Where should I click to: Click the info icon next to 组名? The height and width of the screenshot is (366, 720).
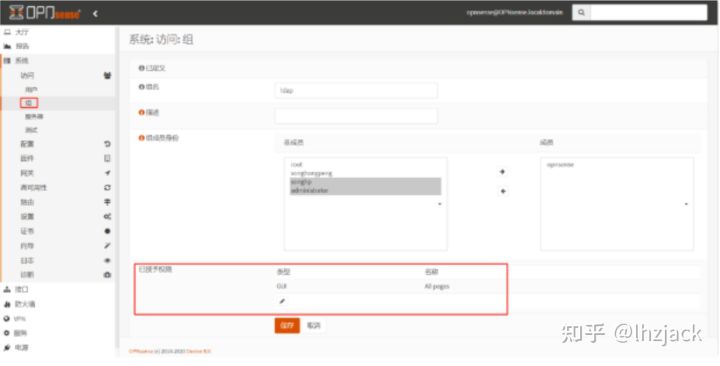pos(141,87)
